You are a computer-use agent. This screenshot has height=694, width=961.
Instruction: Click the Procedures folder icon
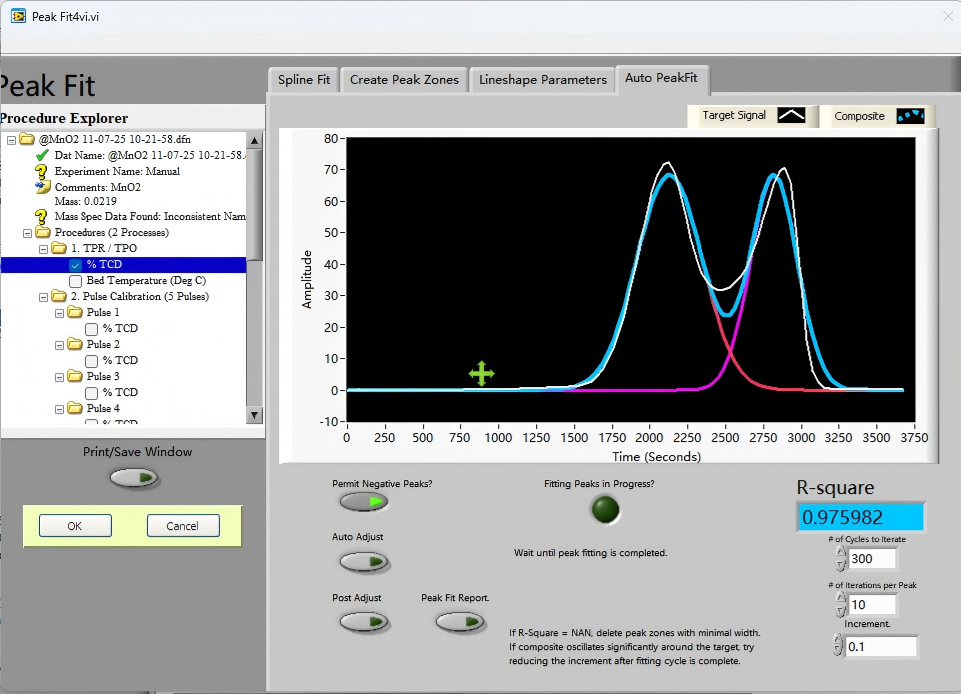(x=43, y=232)
